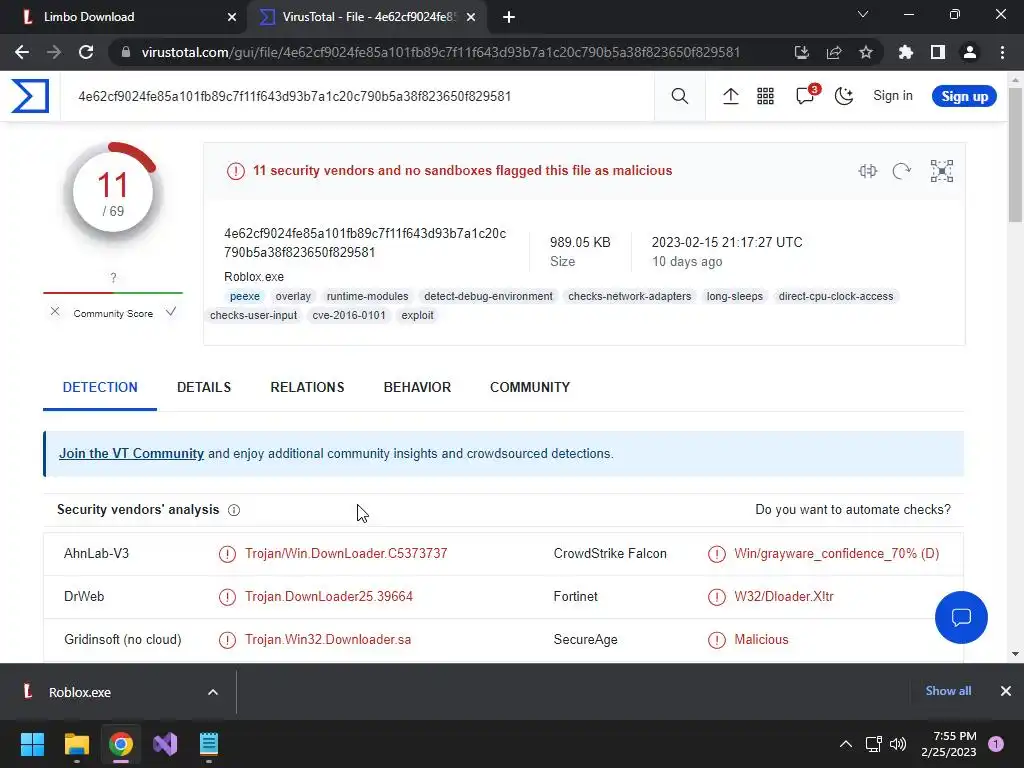Switch to the RELATIONS tab
Image resolution: width=1024 pixels, height=768 pixels.
click(307, 387)
